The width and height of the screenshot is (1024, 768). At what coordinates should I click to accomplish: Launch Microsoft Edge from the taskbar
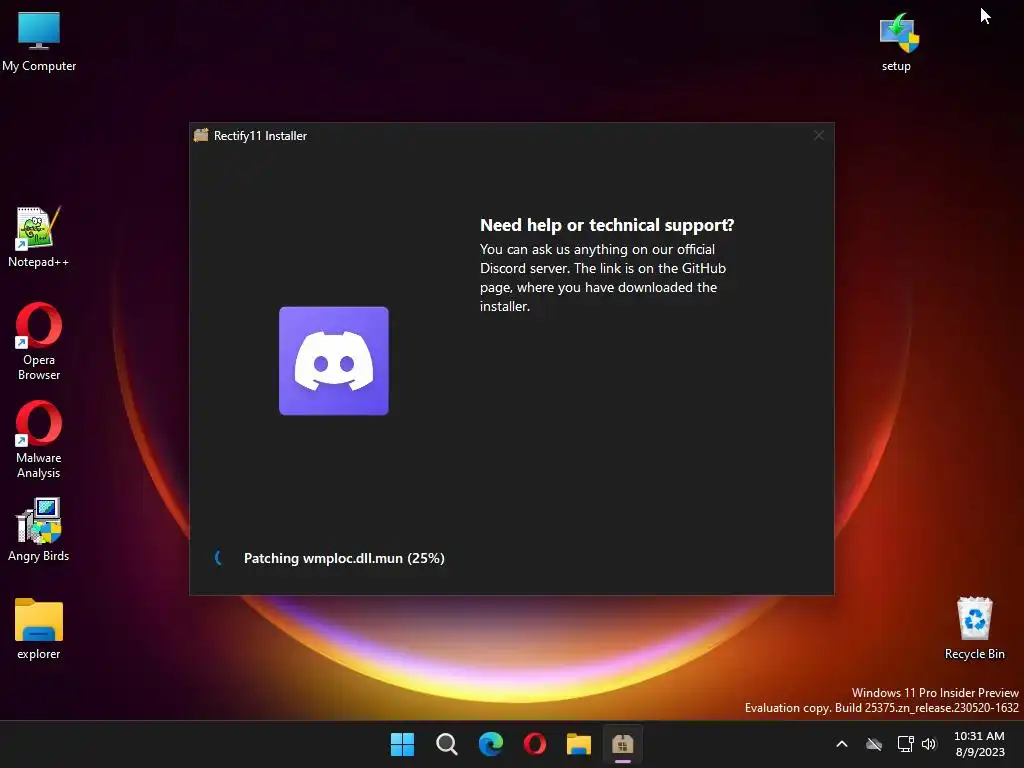[x=490, y=744]
